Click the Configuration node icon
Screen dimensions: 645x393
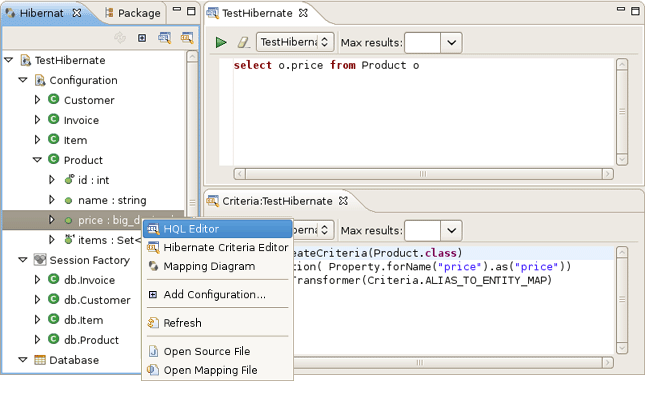click(40, 80)
